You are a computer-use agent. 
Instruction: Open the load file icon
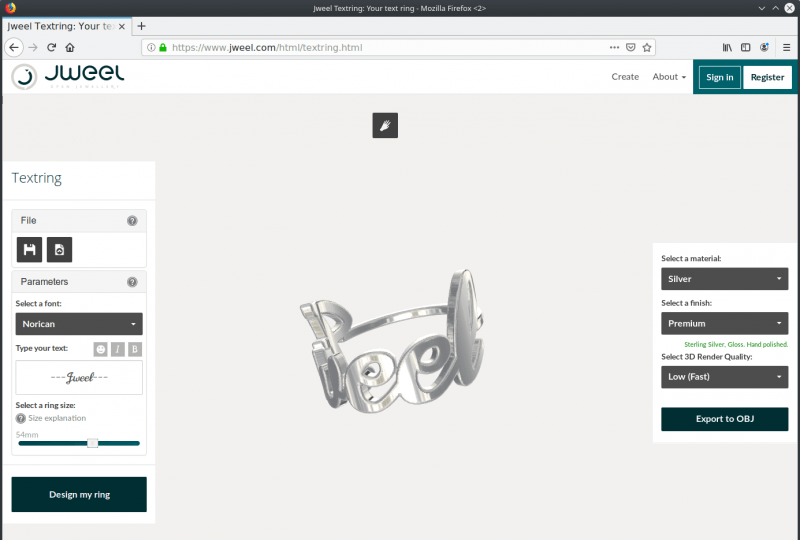tap(59, 250)
